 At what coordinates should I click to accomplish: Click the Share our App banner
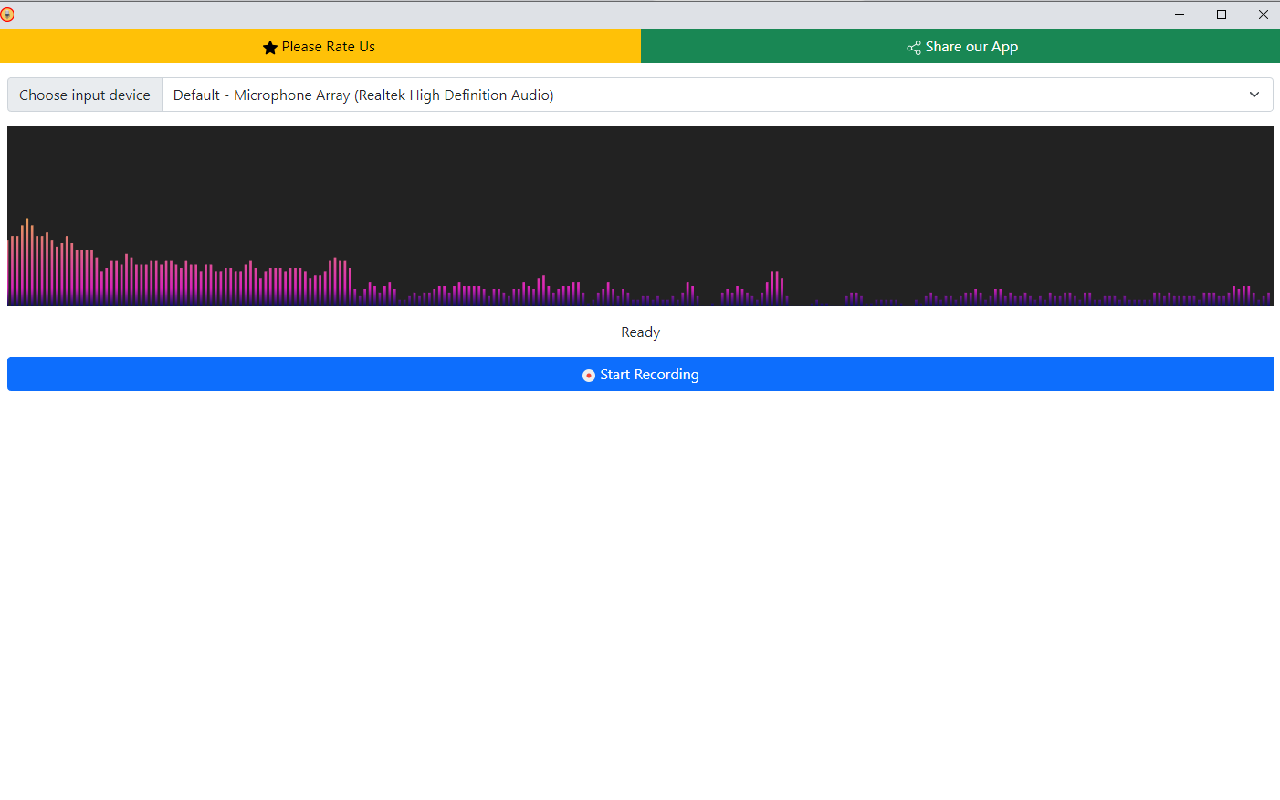pyautogui.click(x=960, y=46)
